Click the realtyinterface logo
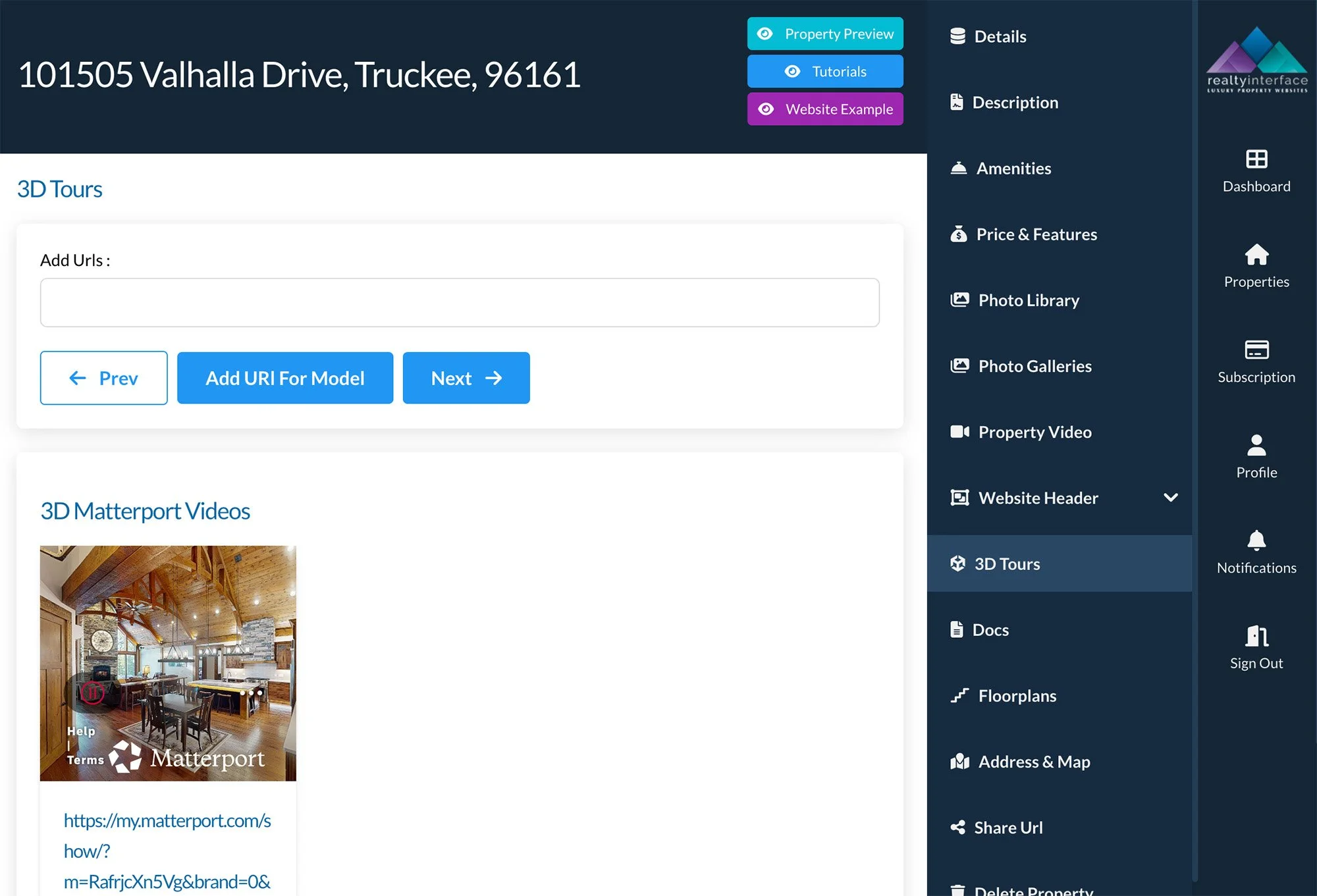This screenshot has width=1317, height=896. [1256, 61]
